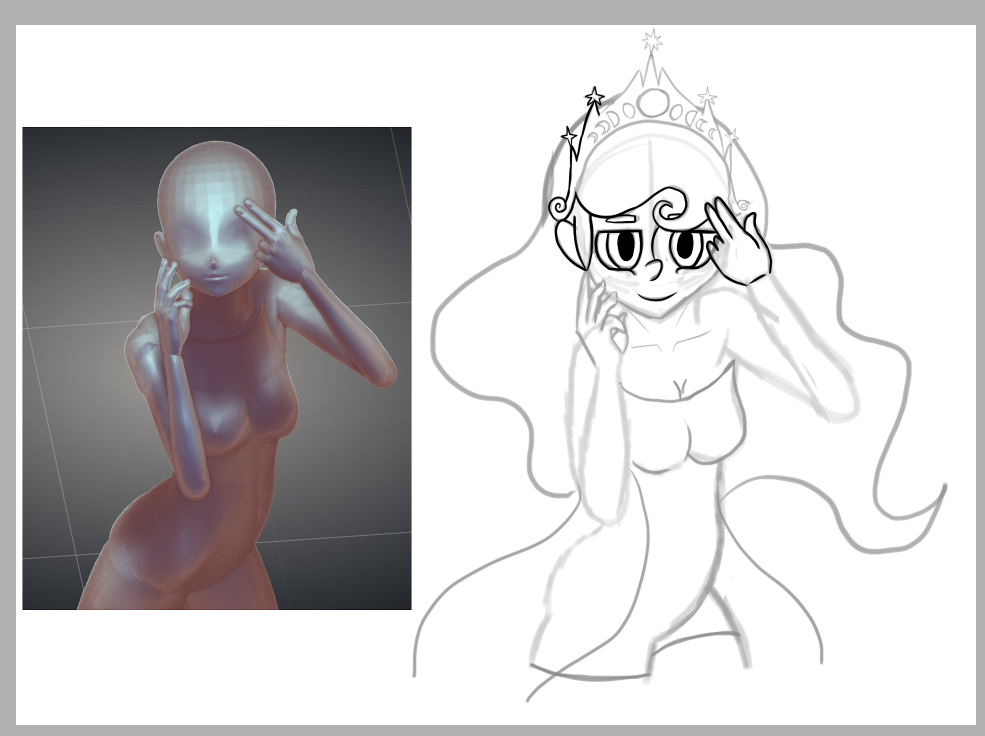Image resolution: width=985 pixels, height=736 pixels.
Task: Click the sketched character's hip area
Action: coord(640,560)
